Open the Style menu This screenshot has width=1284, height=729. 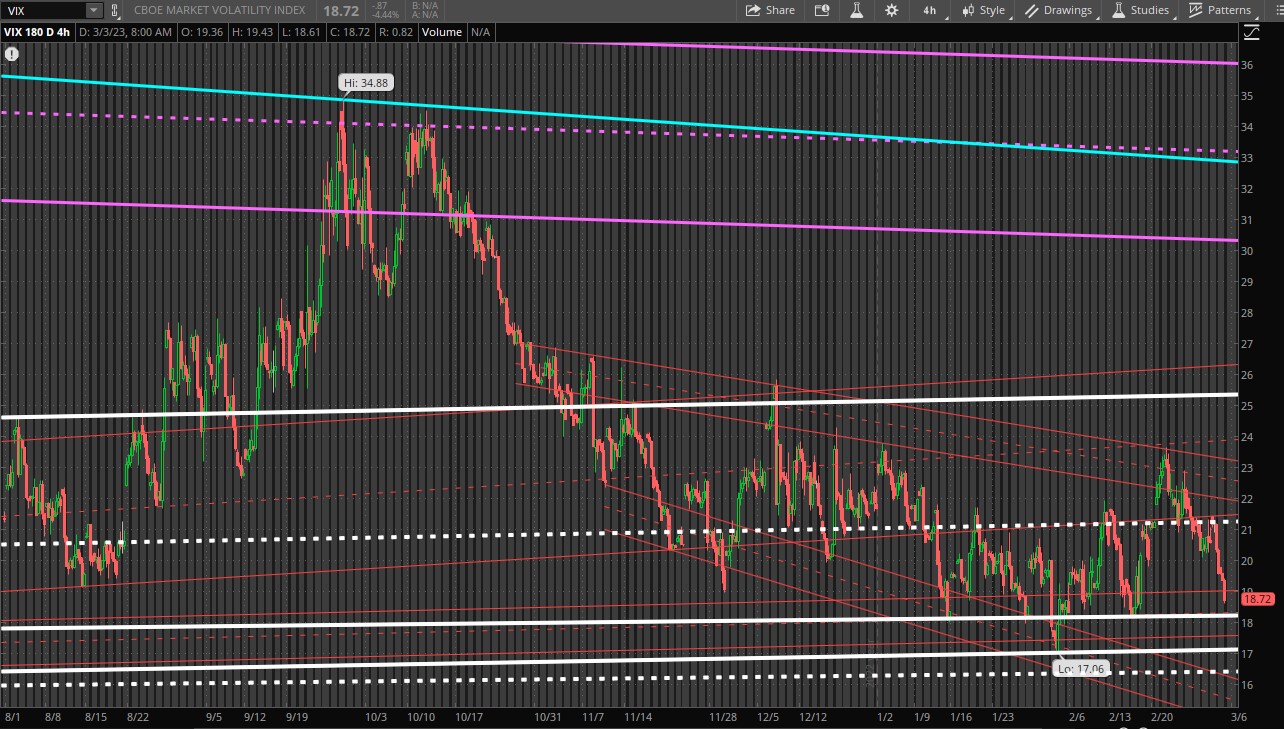983,10
